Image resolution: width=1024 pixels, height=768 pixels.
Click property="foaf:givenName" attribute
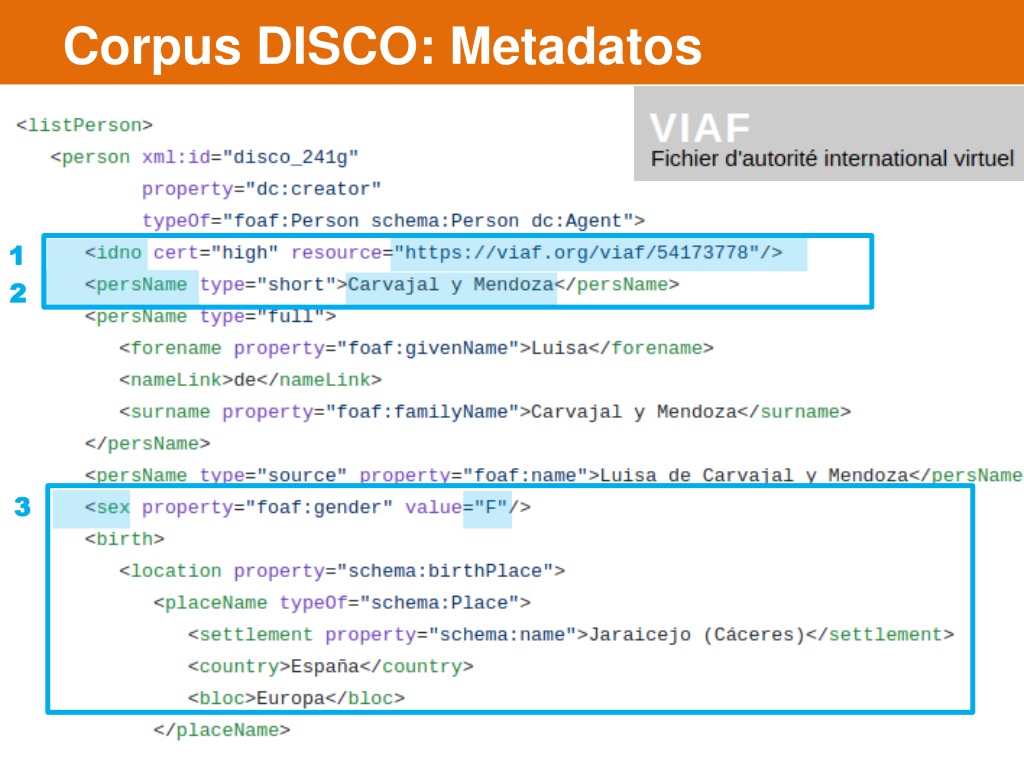376,348
